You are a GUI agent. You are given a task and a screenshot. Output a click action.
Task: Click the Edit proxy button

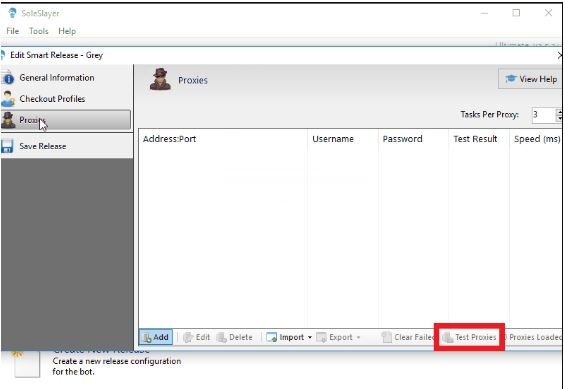(196, 337)
